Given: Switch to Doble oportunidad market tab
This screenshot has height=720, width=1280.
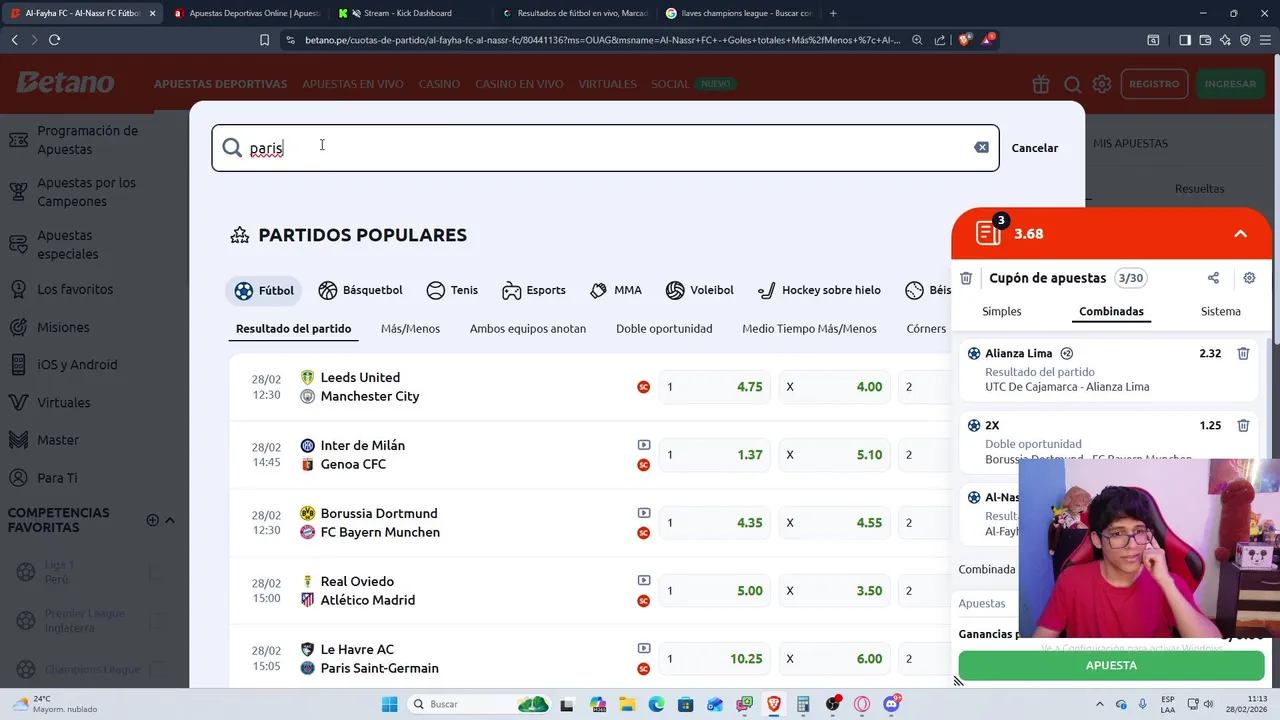Looking at the screenshot, I should 664,329.
